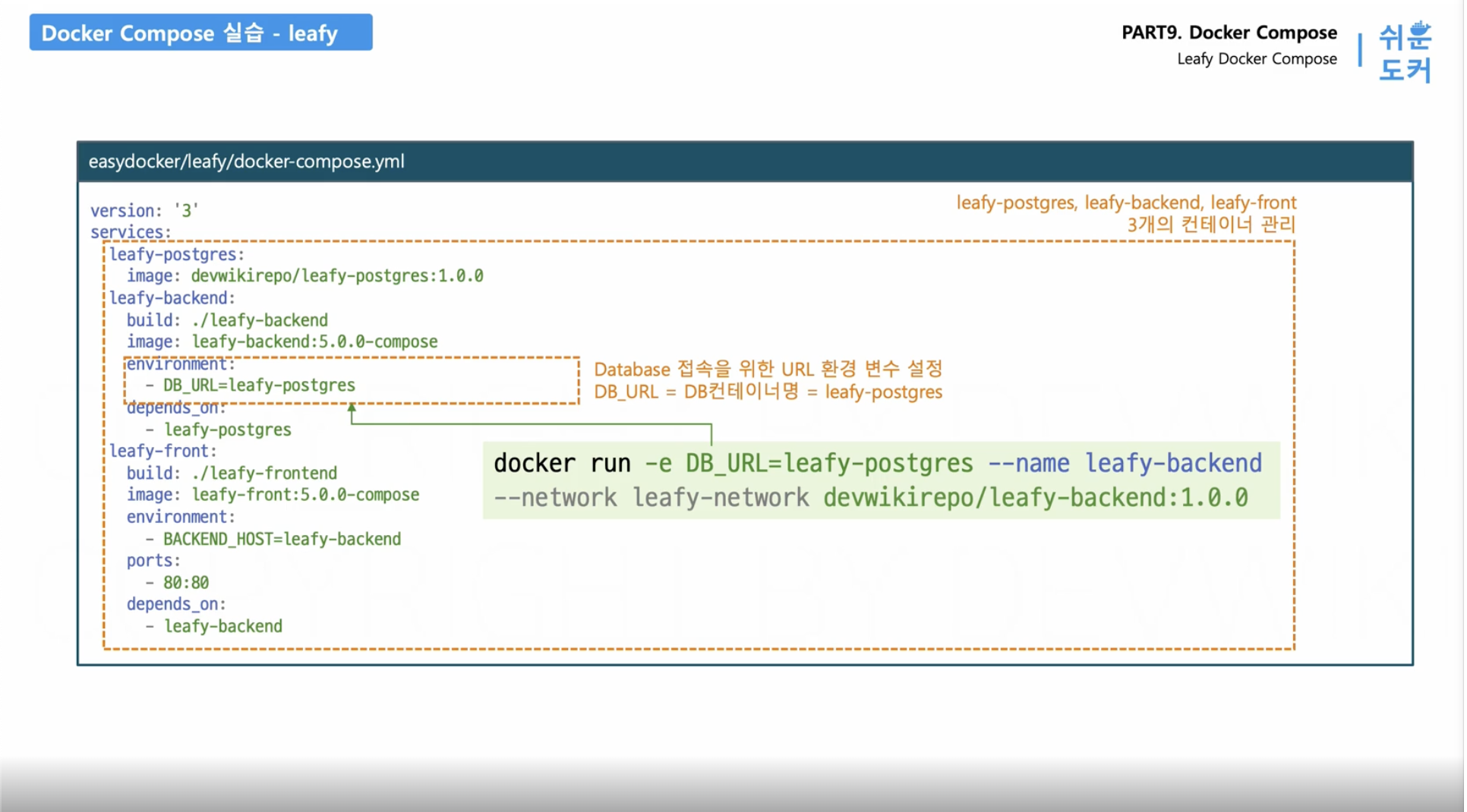Click the 'build: ./leafy-backend' line

pyautogui.click(x=227, y=320)
